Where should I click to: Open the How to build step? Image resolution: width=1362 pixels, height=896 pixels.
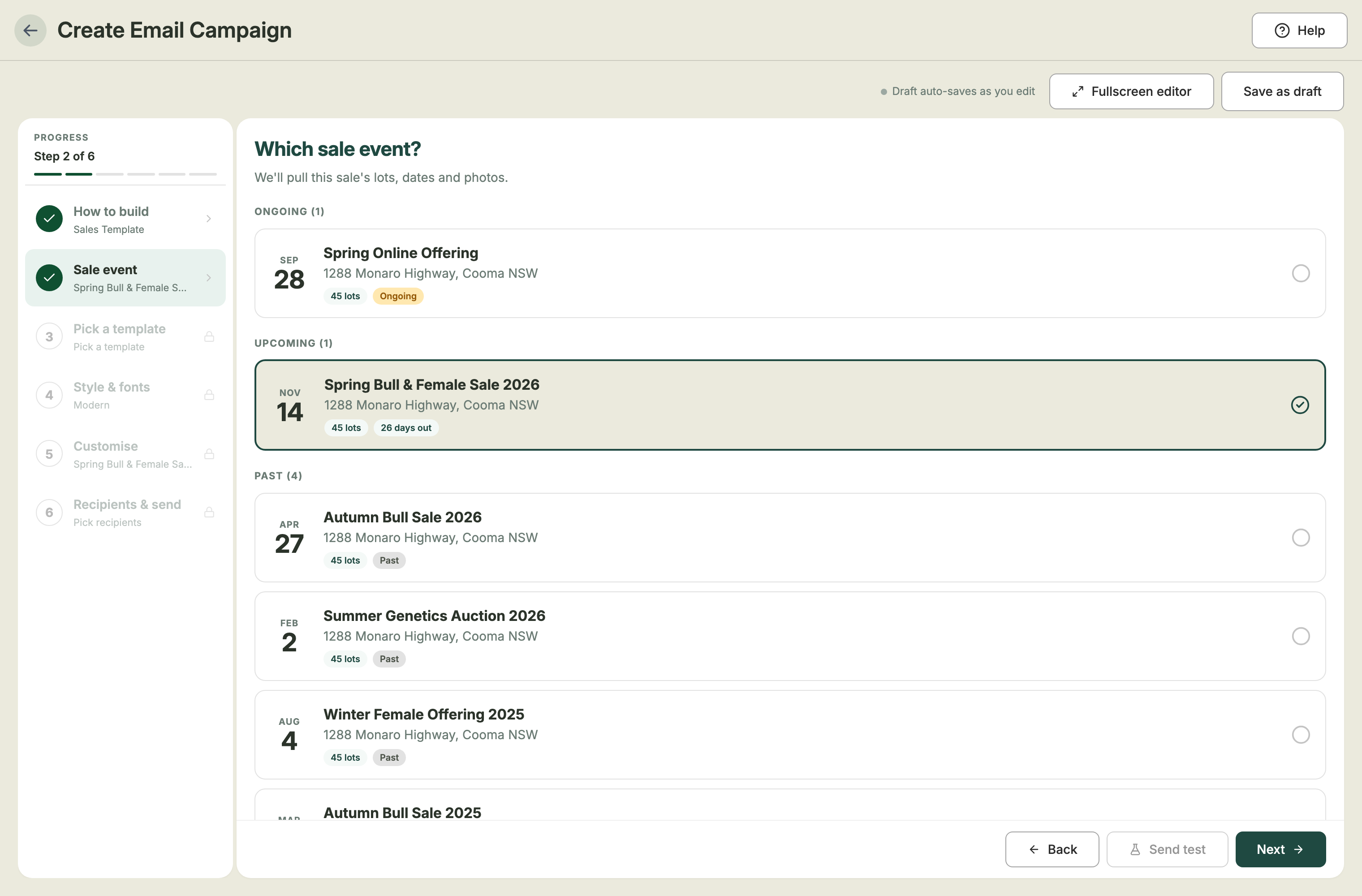pos(125,219)
